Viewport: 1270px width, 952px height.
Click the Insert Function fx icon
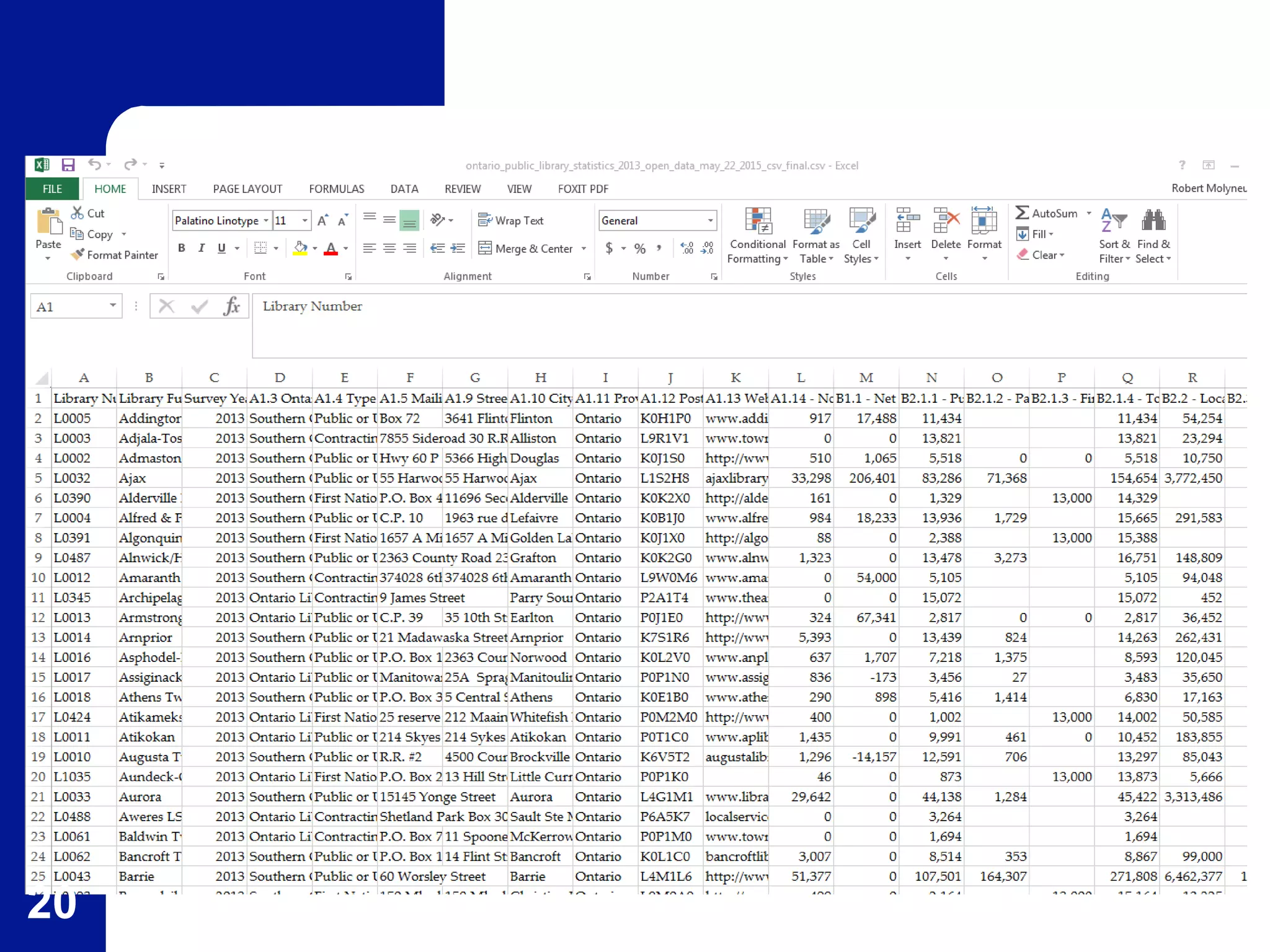pyautogui.click(x=231, y=306)
